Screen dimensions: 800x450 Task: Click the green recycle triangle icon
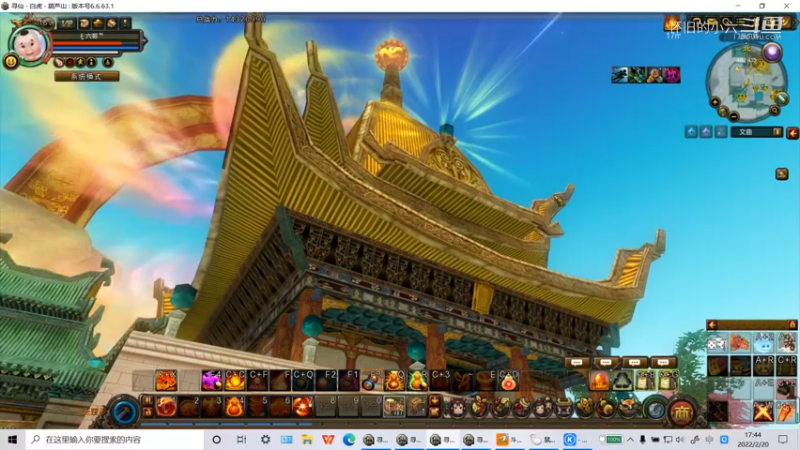click(622, 381)
